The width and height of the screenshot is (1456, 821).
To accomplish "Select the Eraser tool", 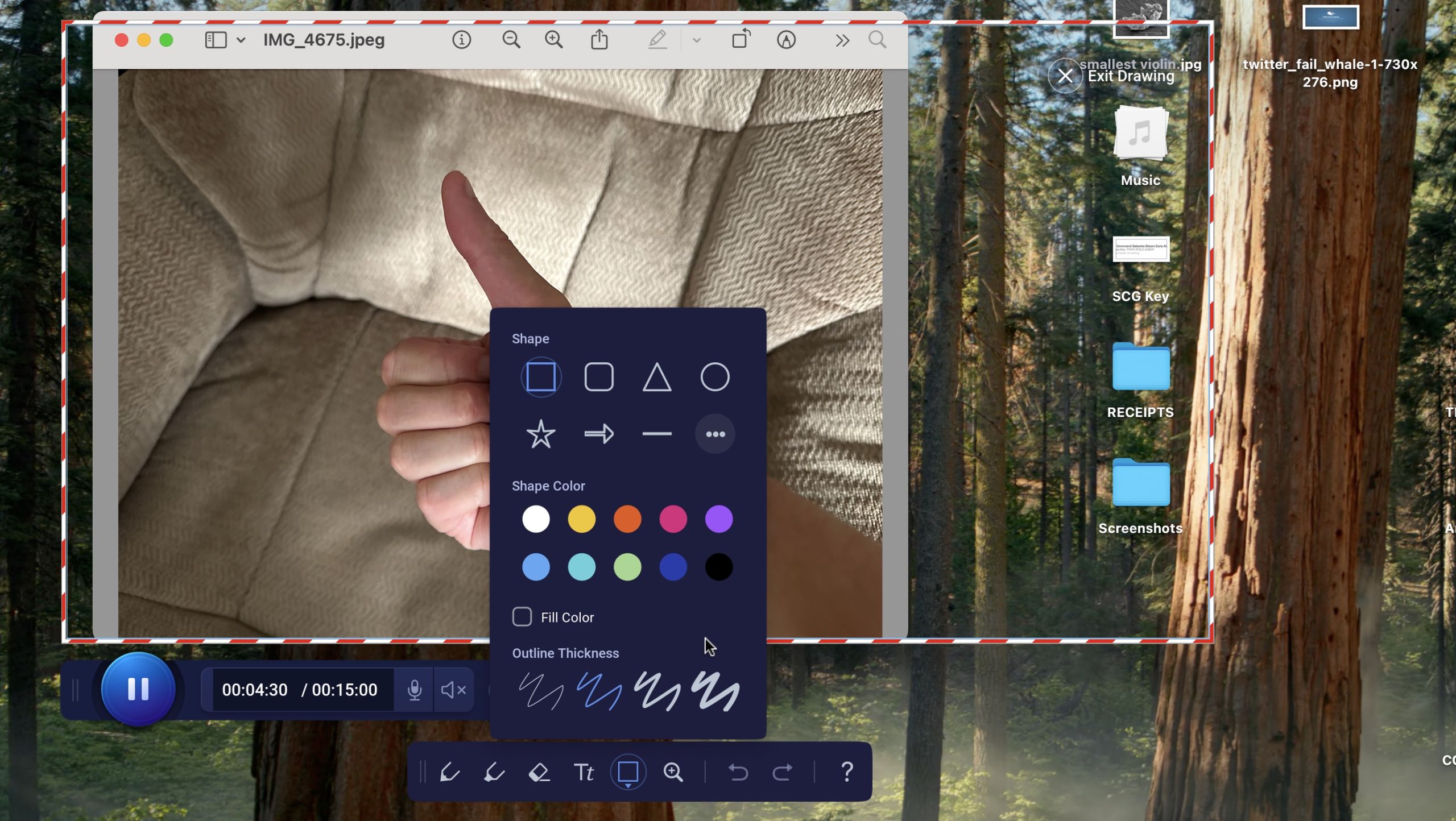I will pos(539,773).
